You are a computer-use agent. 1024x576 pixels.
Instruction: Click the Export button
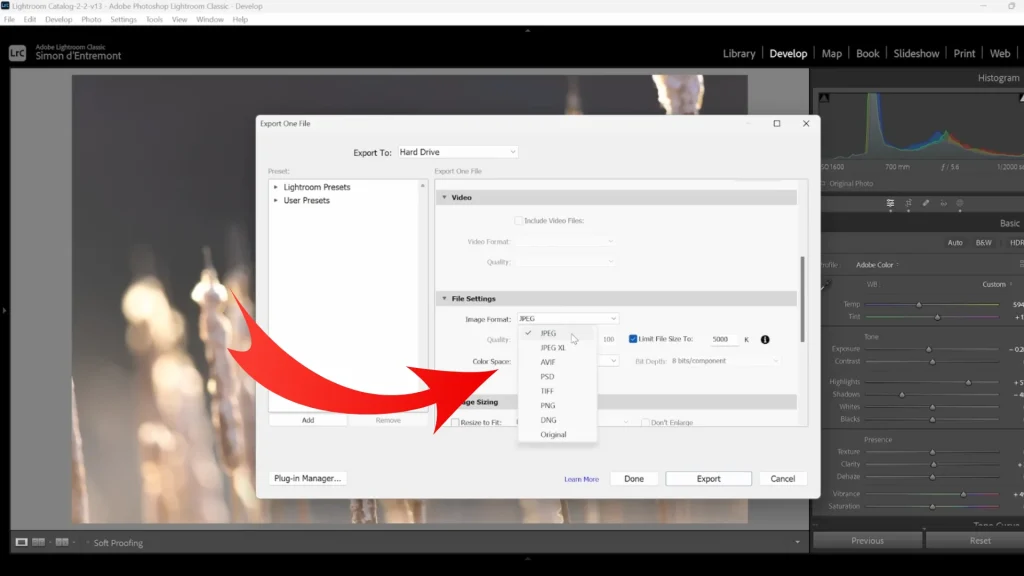point(709,479)
